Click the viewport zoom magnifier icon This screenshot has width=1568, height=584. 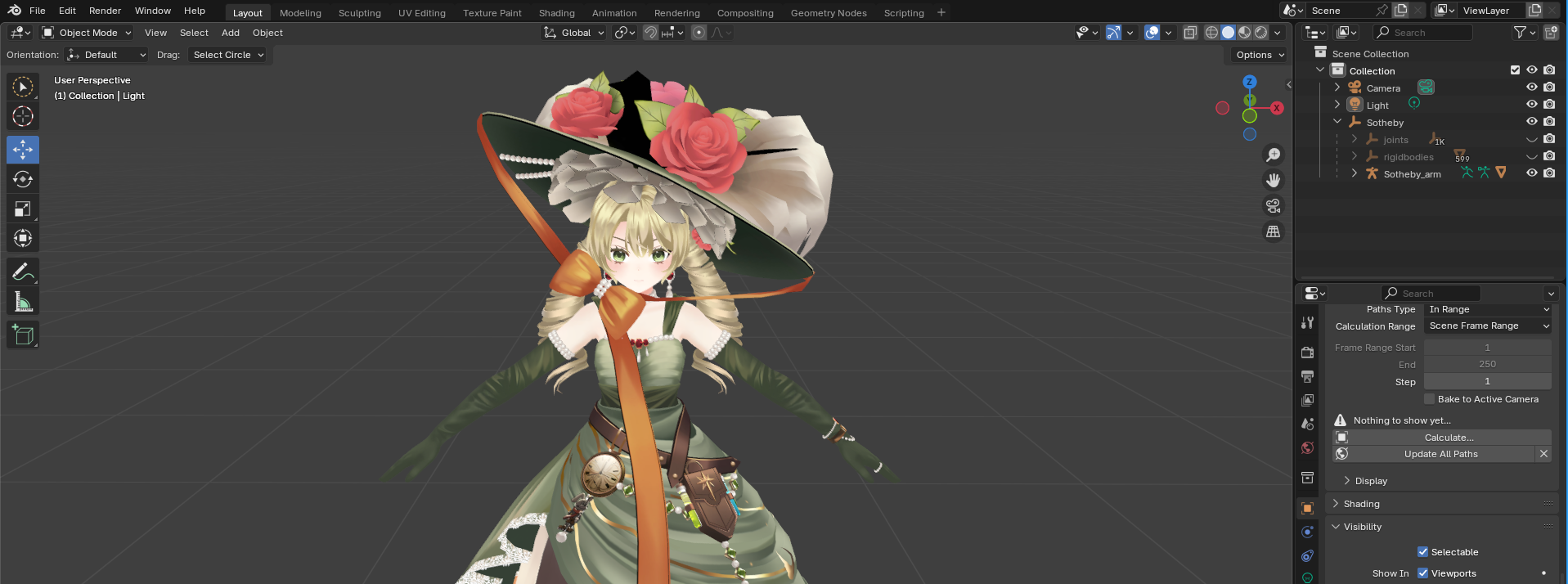tap(1274, 155)
